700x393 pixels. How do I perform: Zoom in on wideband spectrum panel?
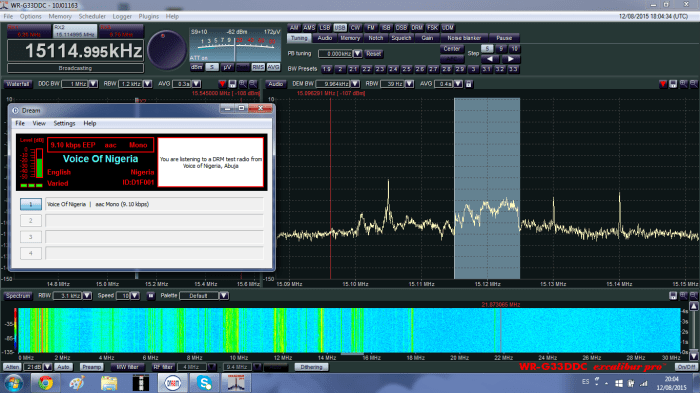[683, 296]
